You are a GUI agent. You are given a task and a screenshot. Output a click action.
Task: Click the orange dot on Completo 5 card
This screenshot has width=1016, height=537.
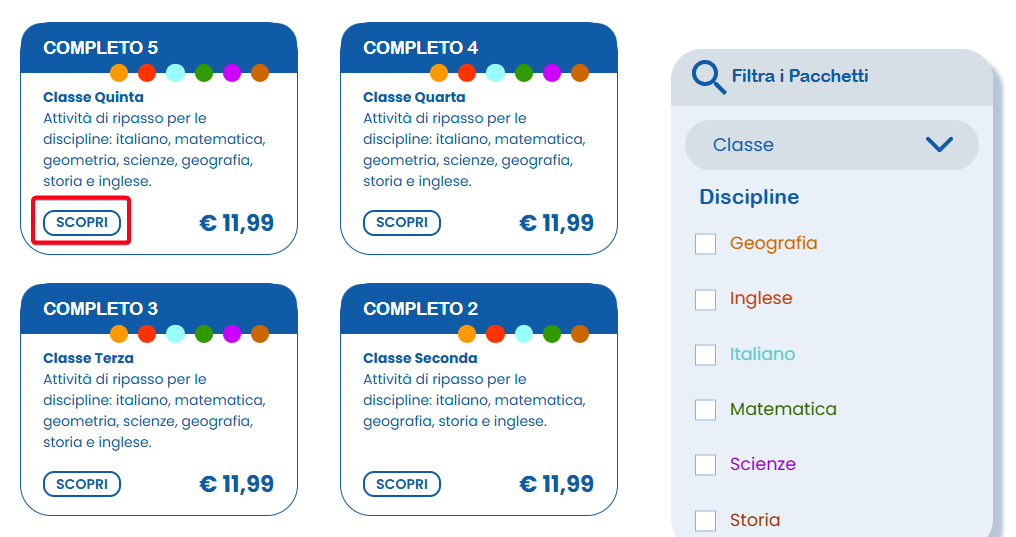click(119, 73)
